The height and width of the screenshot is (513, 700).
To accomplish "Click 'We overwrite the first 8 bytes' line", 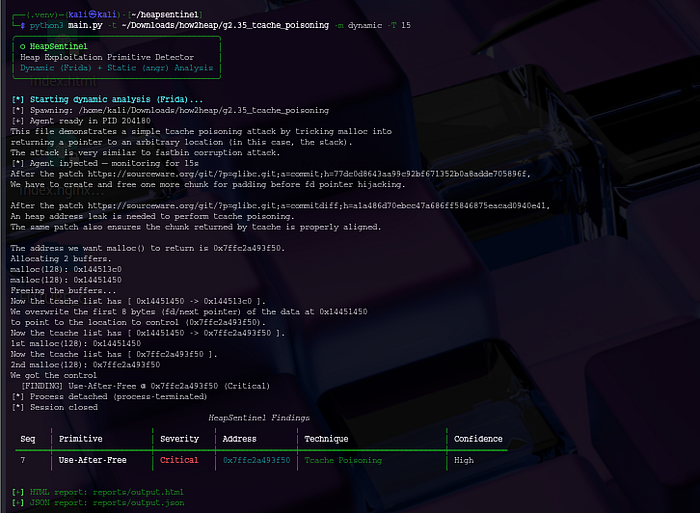I will click(x=189, y=312).
